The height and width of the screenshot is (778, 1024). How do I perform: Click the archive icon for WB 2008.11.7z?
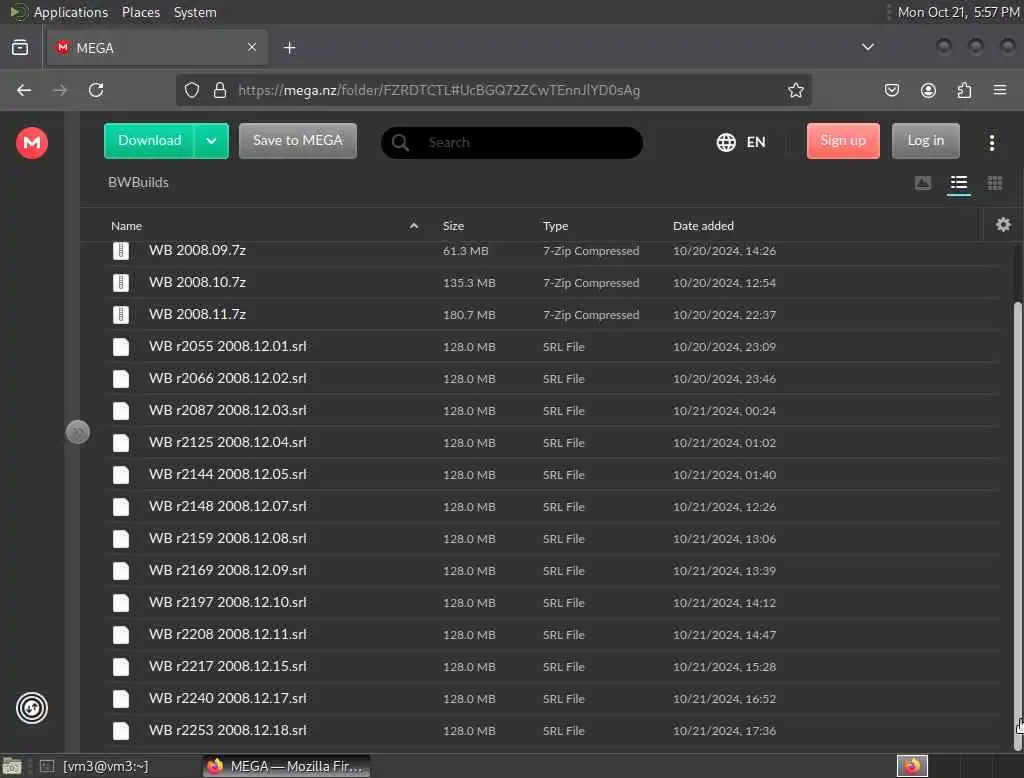pyautogui.click(x=121, y=314)
